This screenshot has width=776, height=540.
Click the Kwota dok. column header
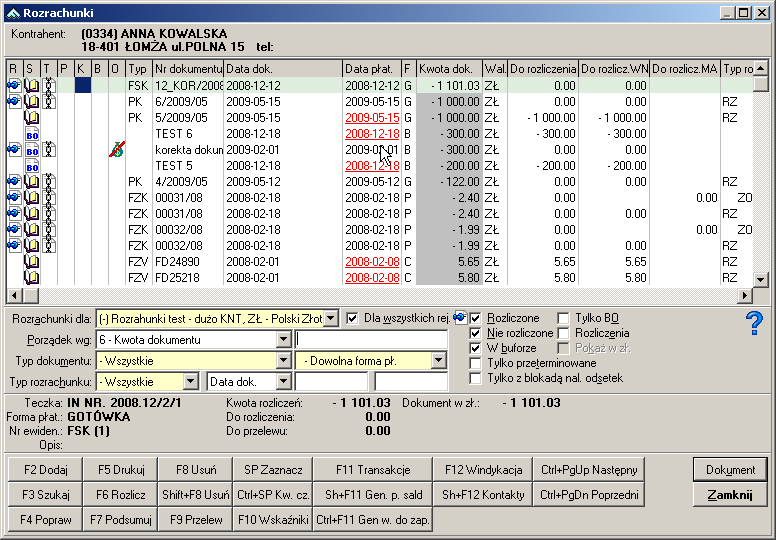point(448,69)
